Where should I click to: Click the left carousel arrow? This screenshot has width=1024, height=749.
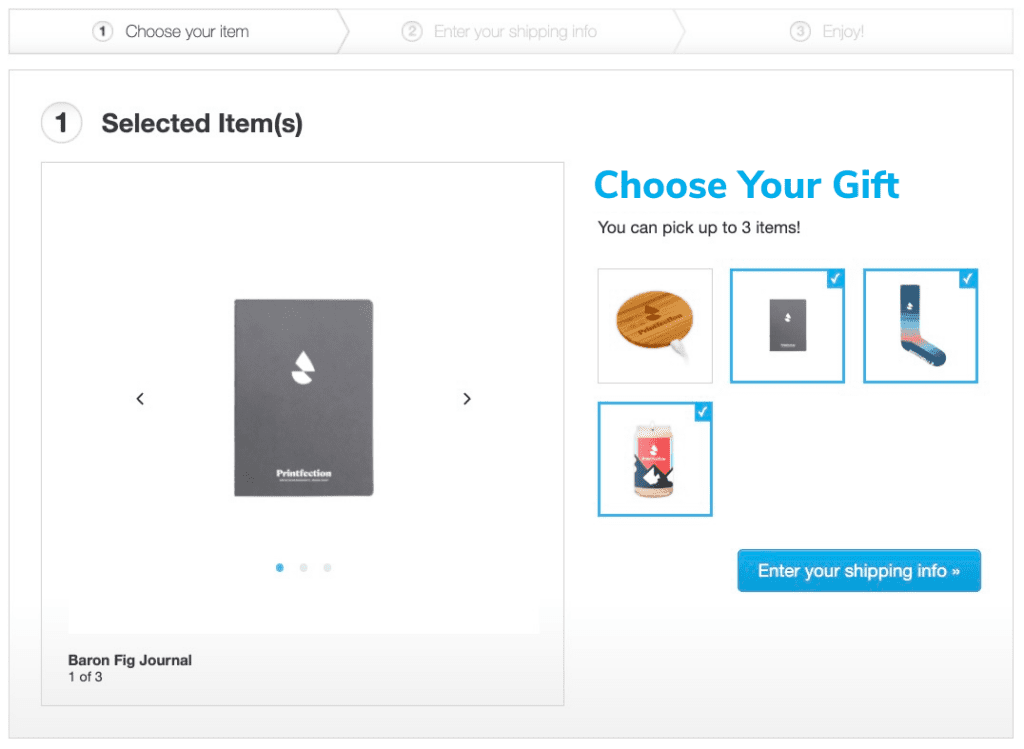(x=140, y=398)
